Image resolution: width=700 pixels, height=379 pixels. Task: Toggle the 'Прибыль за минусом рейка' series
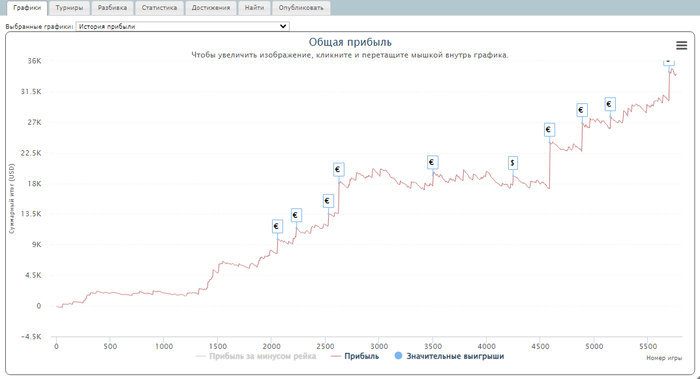pyautogui.click(x=256, y=356)
